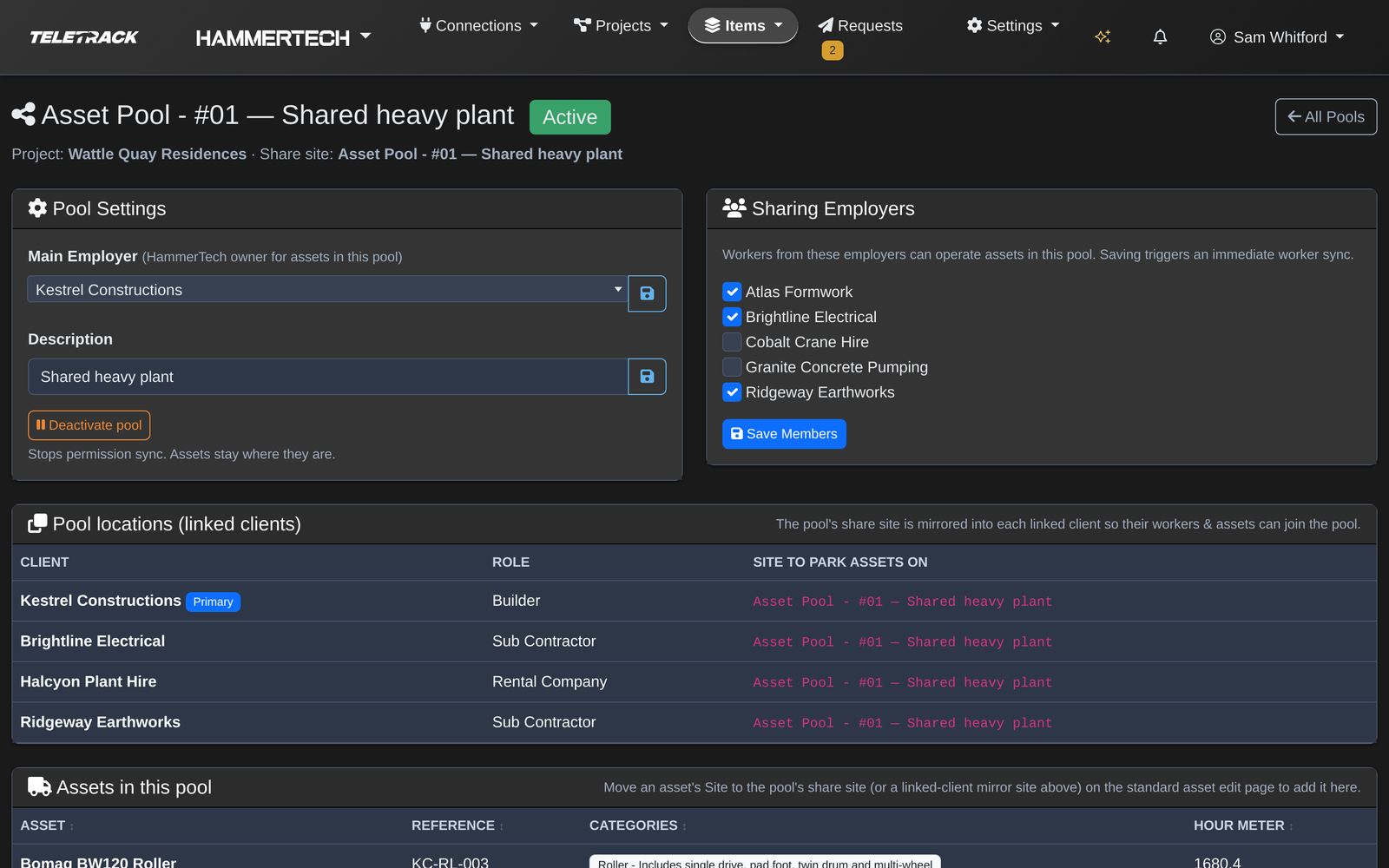1389x868 pixels.
Task: Click Brightline Electrical site to park assets
Action: [902, 642]
